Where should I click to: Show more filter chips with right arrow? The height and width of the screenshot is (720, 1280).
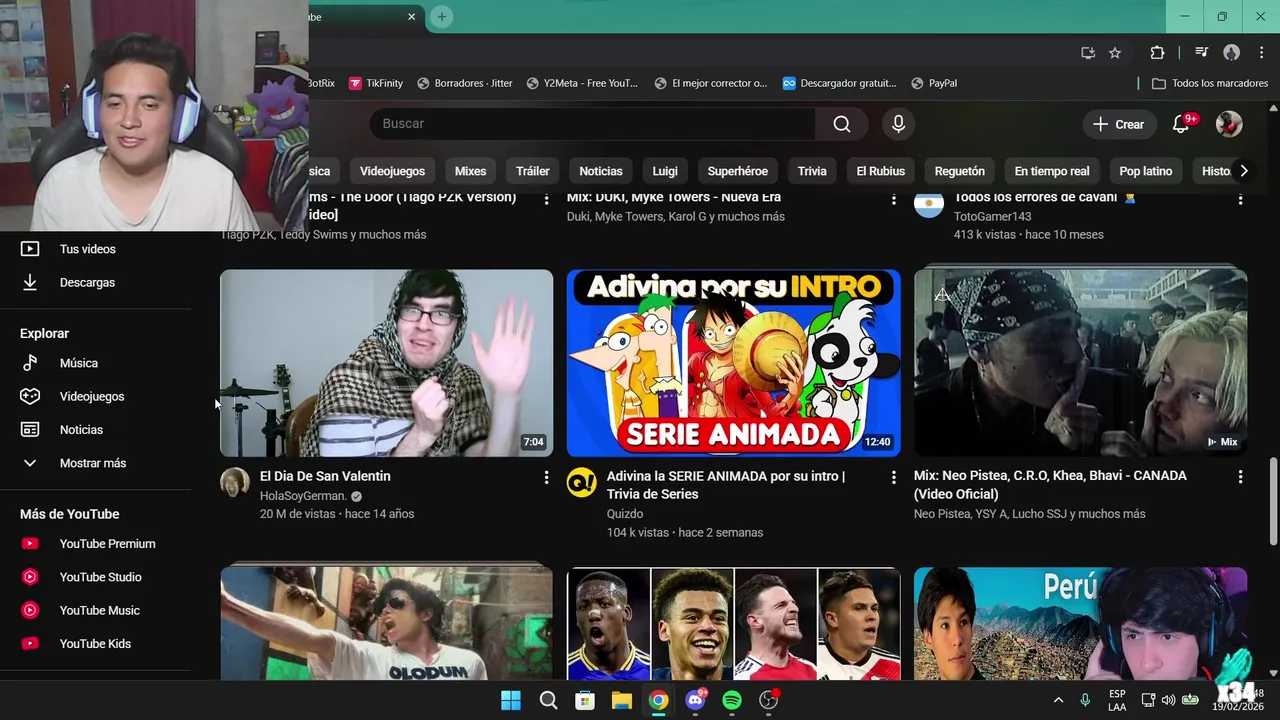tap(1243, 171)
